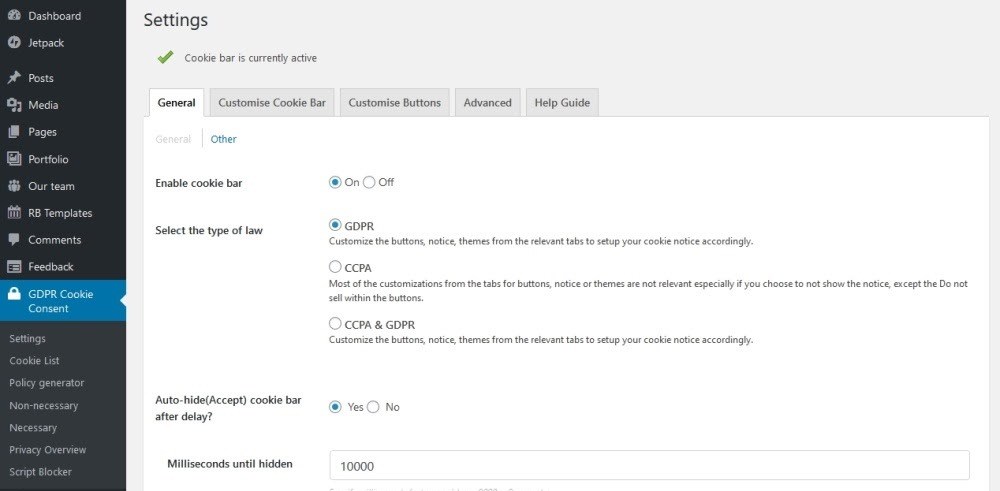
Task: Click the GDPR Cookie Consent lock icon
Action: 14,294
